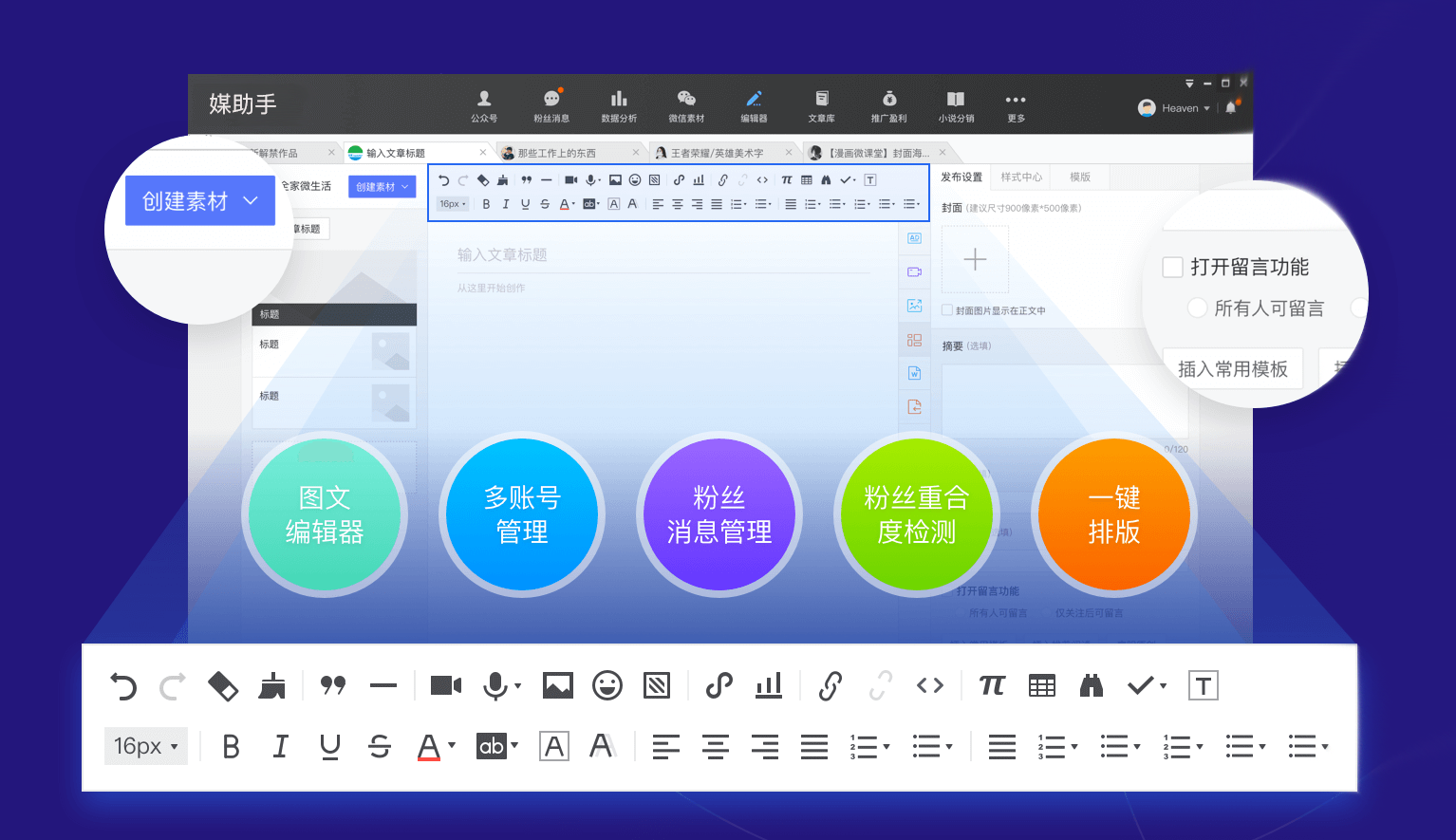
Task: Open 文章库 in the top navigation
Action: pos(821,107)
